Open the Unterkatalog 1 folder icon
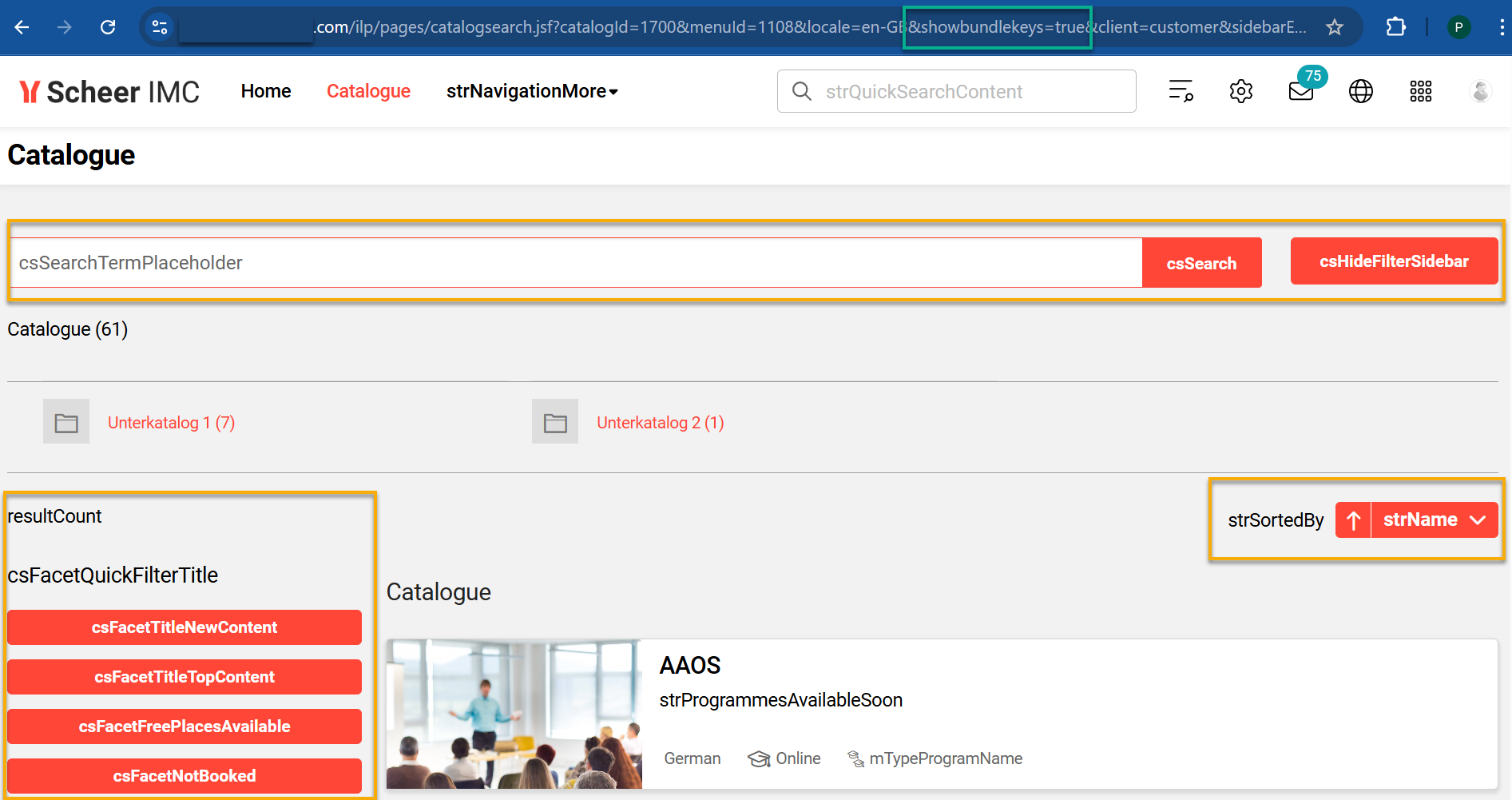 [x=66, y=421]
